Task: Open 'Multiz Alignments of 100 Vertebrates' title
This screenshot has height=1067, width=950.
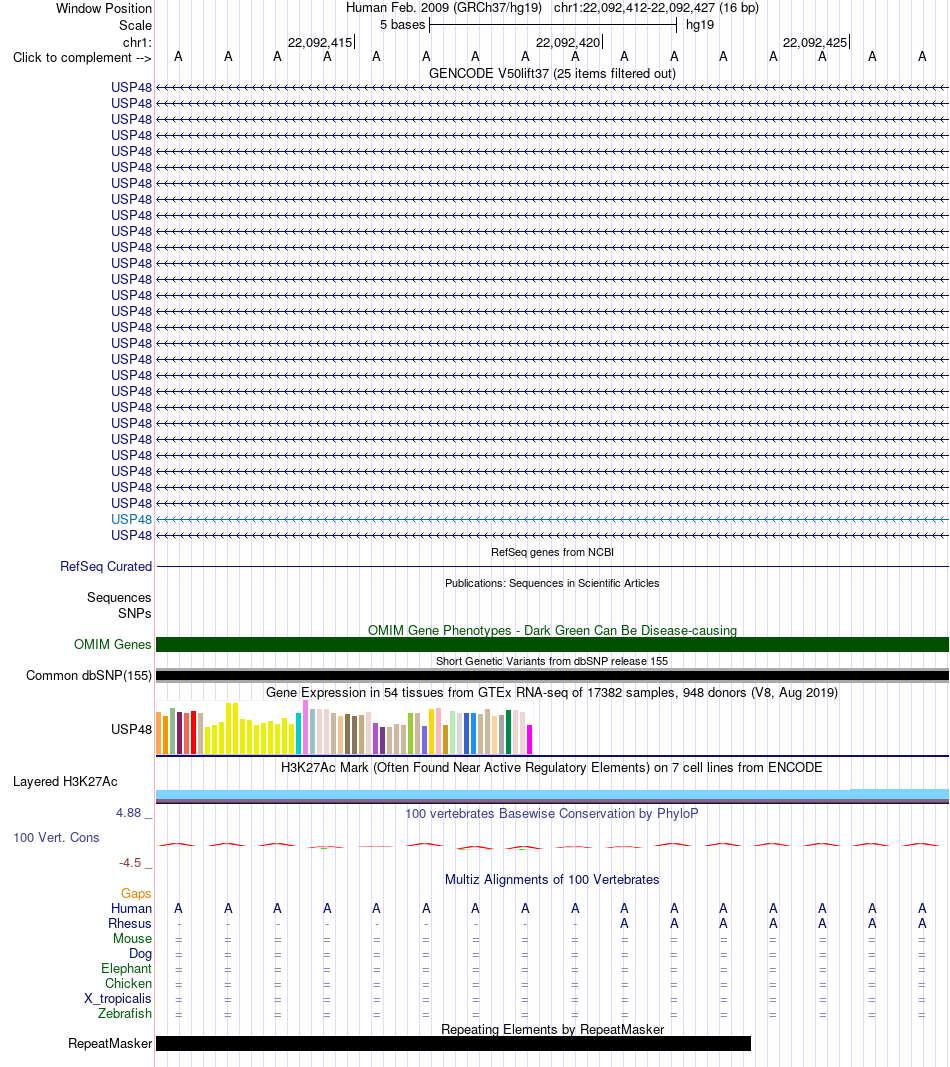Action: [x=552, y=879]
